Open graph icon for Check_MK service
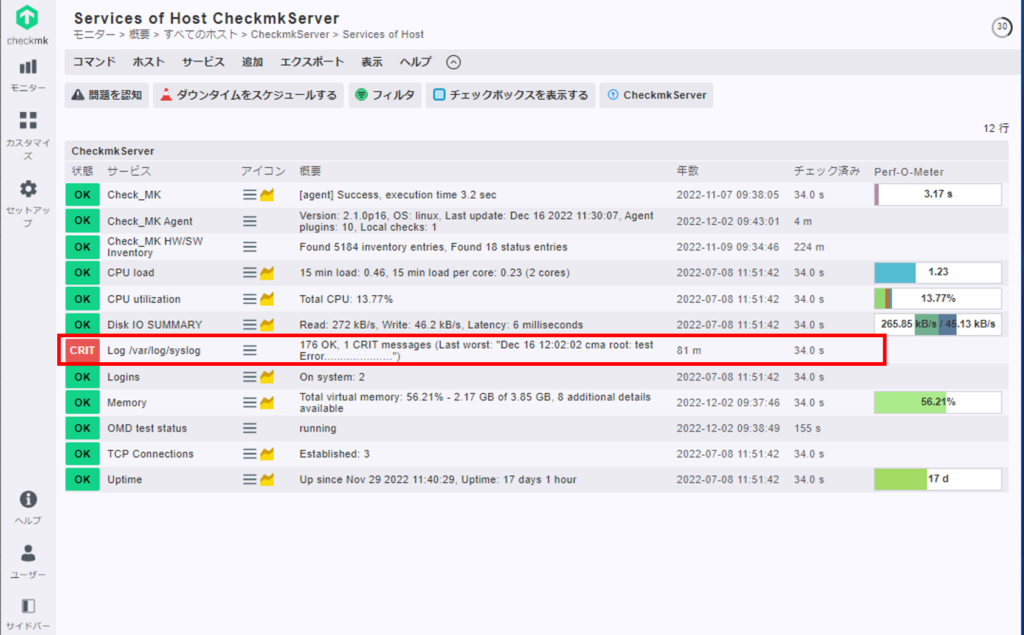Screen dimensions: 1024x635 [267, 195]
